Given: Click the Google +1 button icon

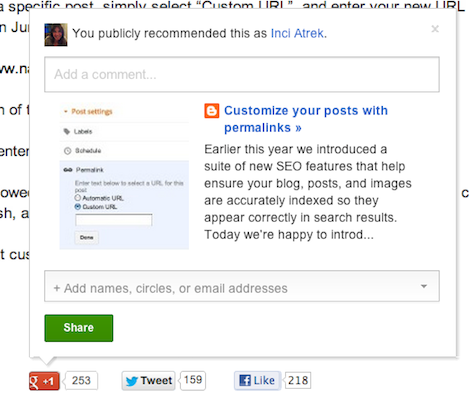Looking at the screenshot, I should 44,381.
